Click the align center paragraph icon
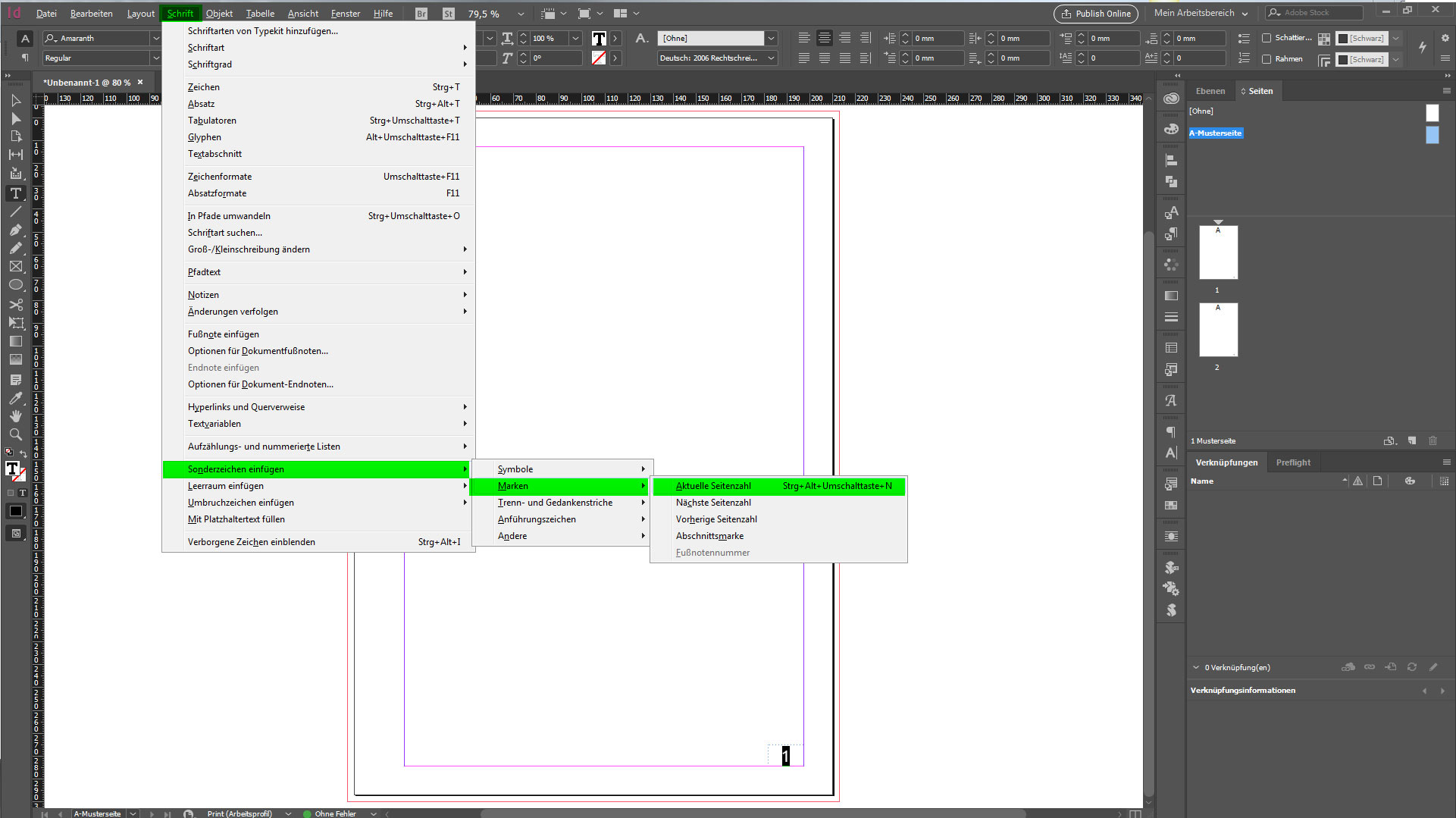1456x818 pixels. (824, 38)
